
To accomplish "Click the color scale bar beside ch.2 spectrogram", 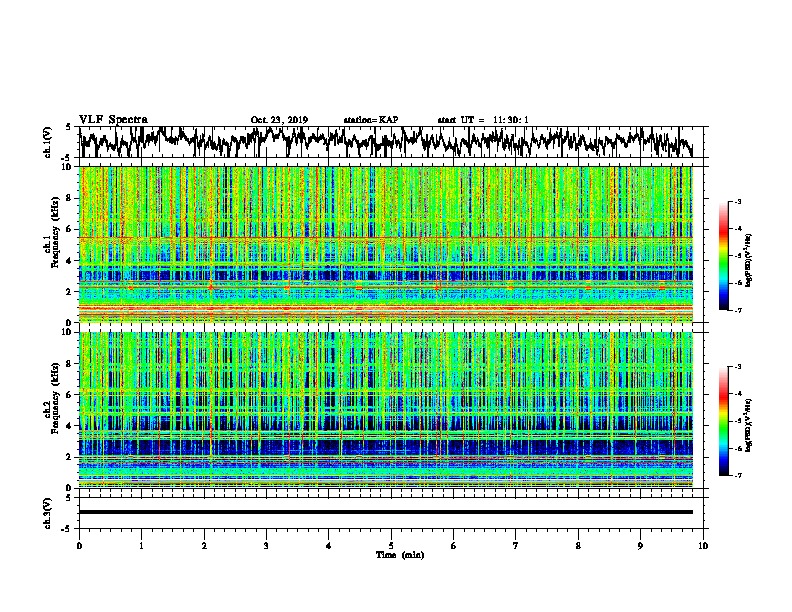I will coord(724,421).
